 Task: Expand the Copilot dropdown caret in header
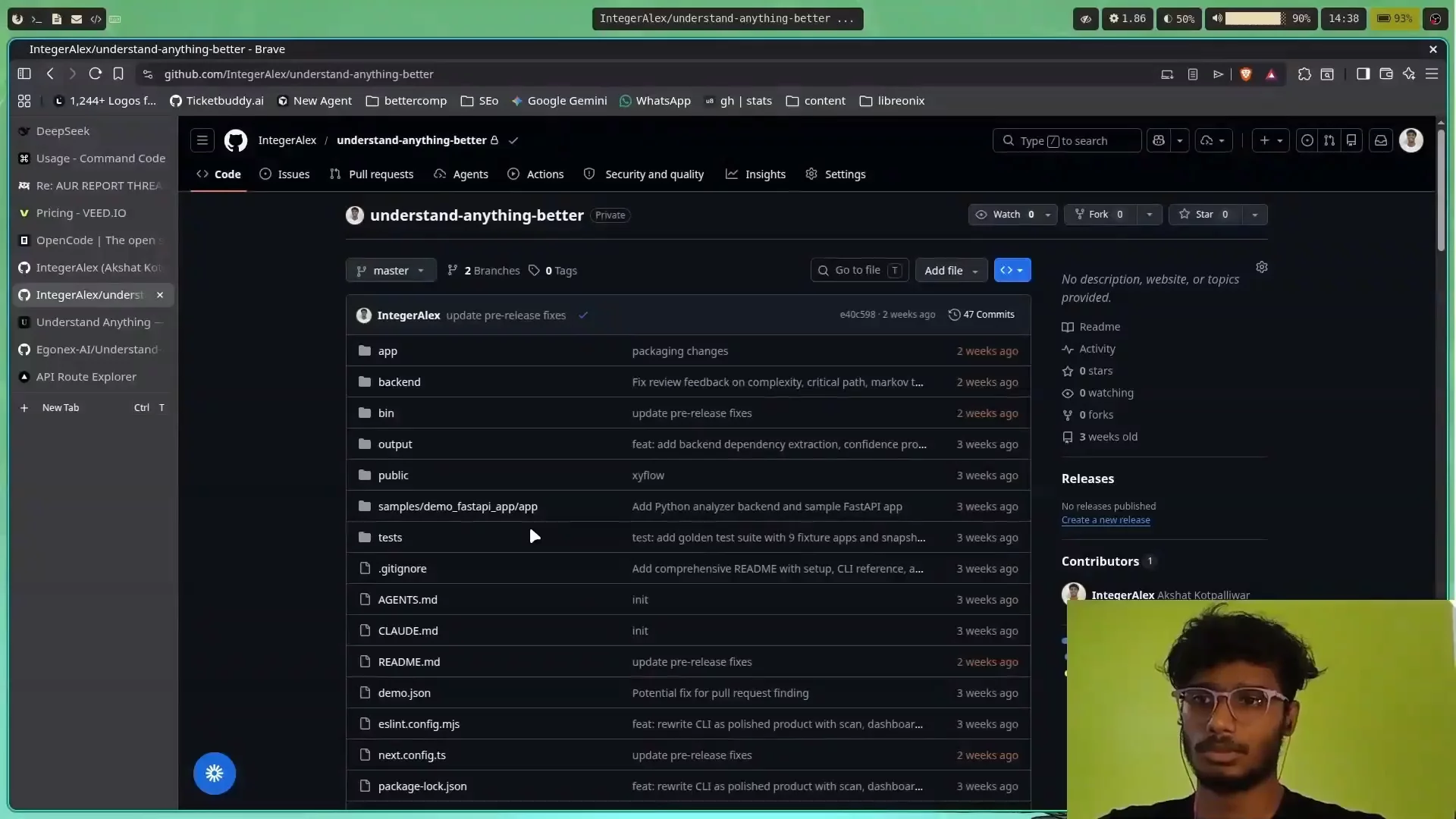tap(1180, 141)
